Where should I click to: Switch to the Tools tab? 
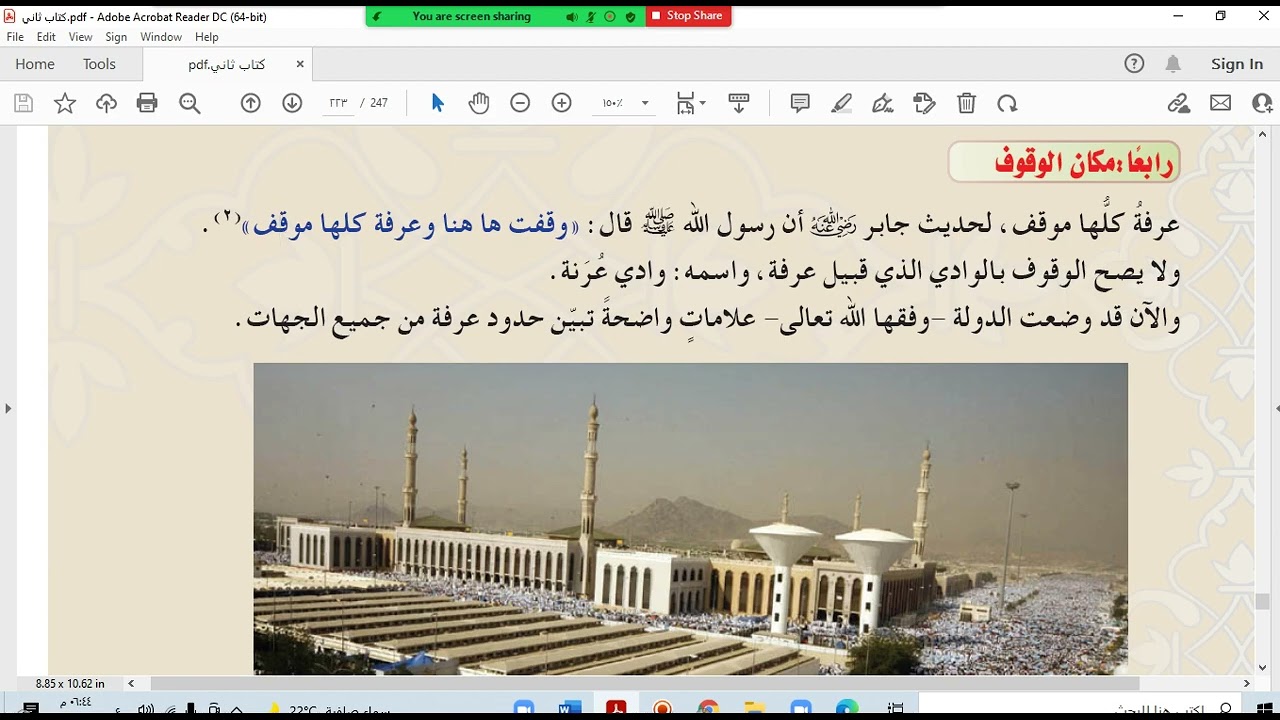click(x=99, y=64)
